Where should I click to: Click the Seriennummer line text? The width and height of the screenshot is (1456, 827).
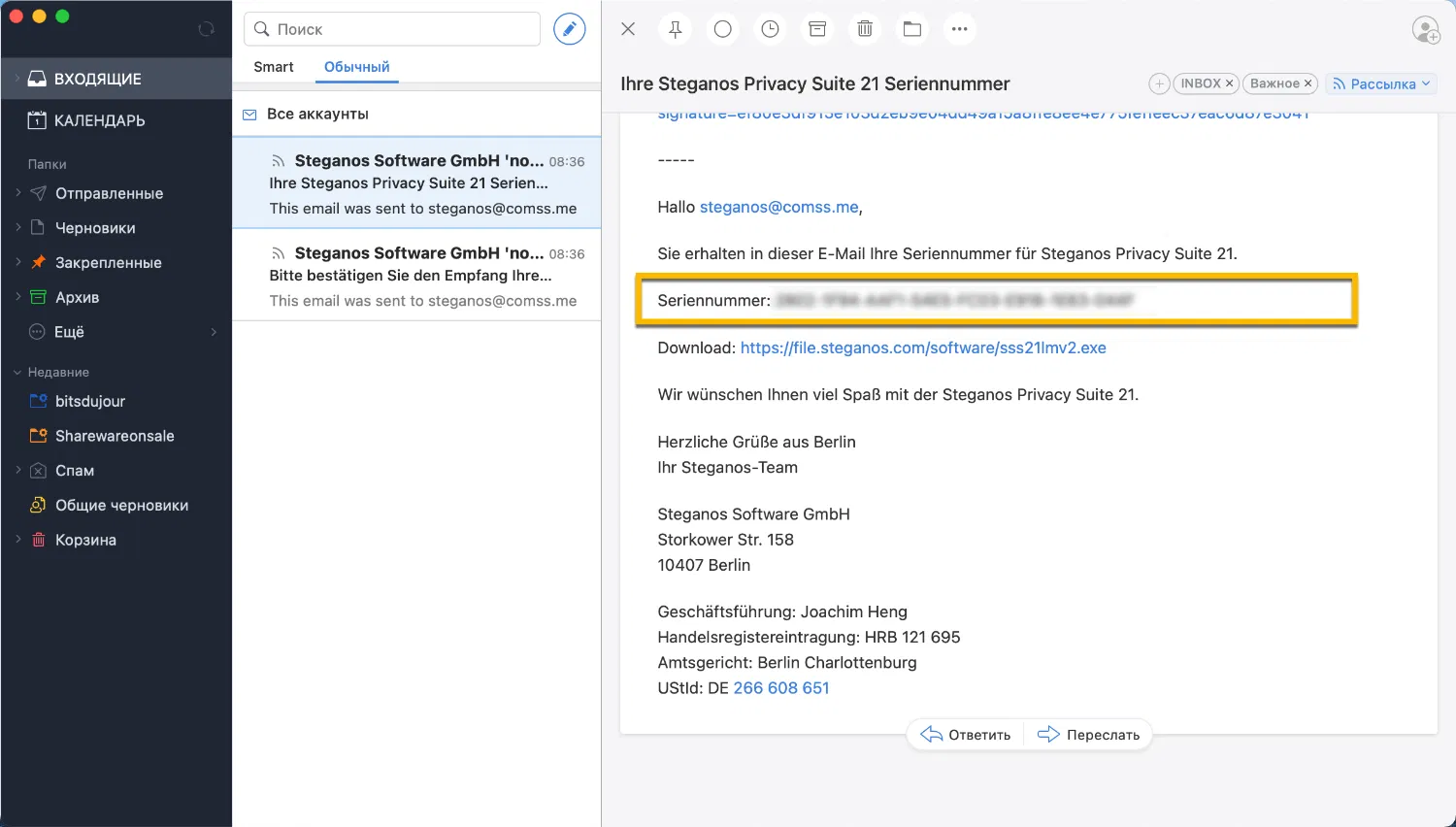click(895, 301)
